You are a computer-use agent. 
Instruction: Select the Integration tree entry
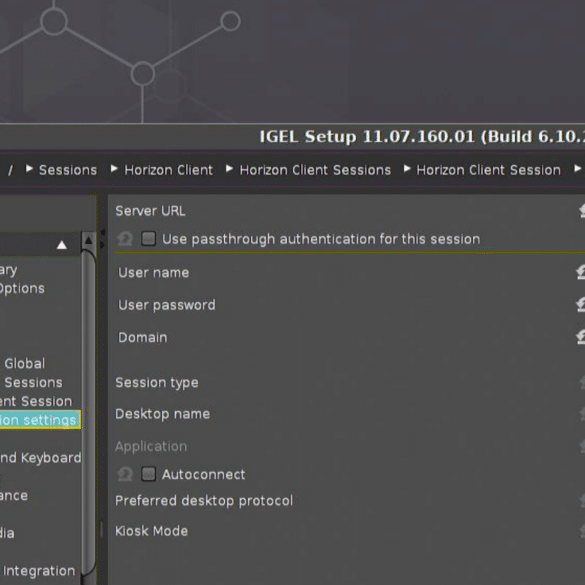[x=39, y=571]
